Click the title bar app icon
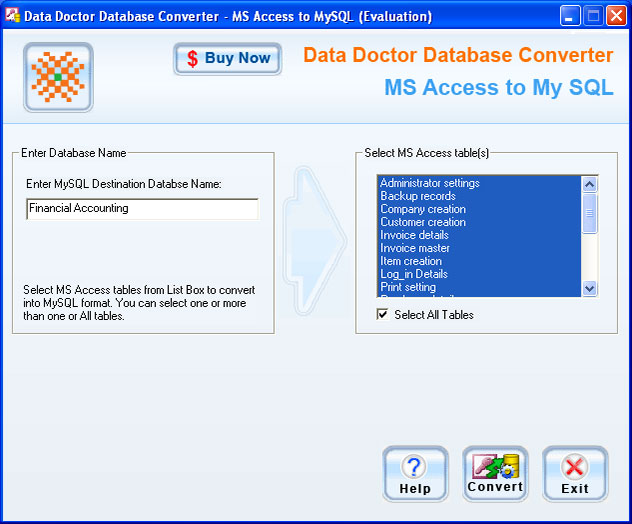This screenshot has width=632, height=524. [12, 16]
